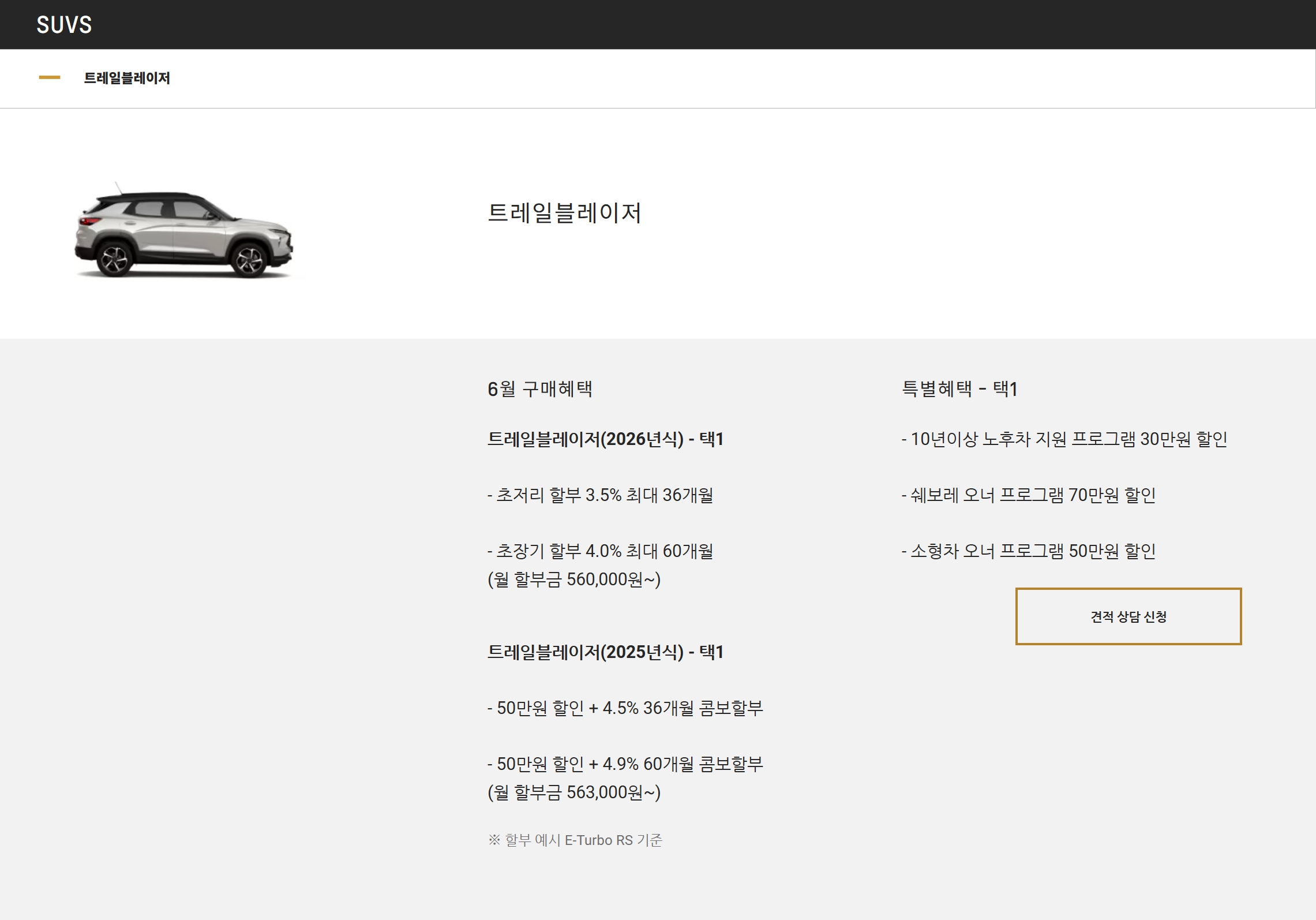Click 소형차 오너 프로그램 50만원 할인
Screen dimensions: 1316x920
[1028, 551]
